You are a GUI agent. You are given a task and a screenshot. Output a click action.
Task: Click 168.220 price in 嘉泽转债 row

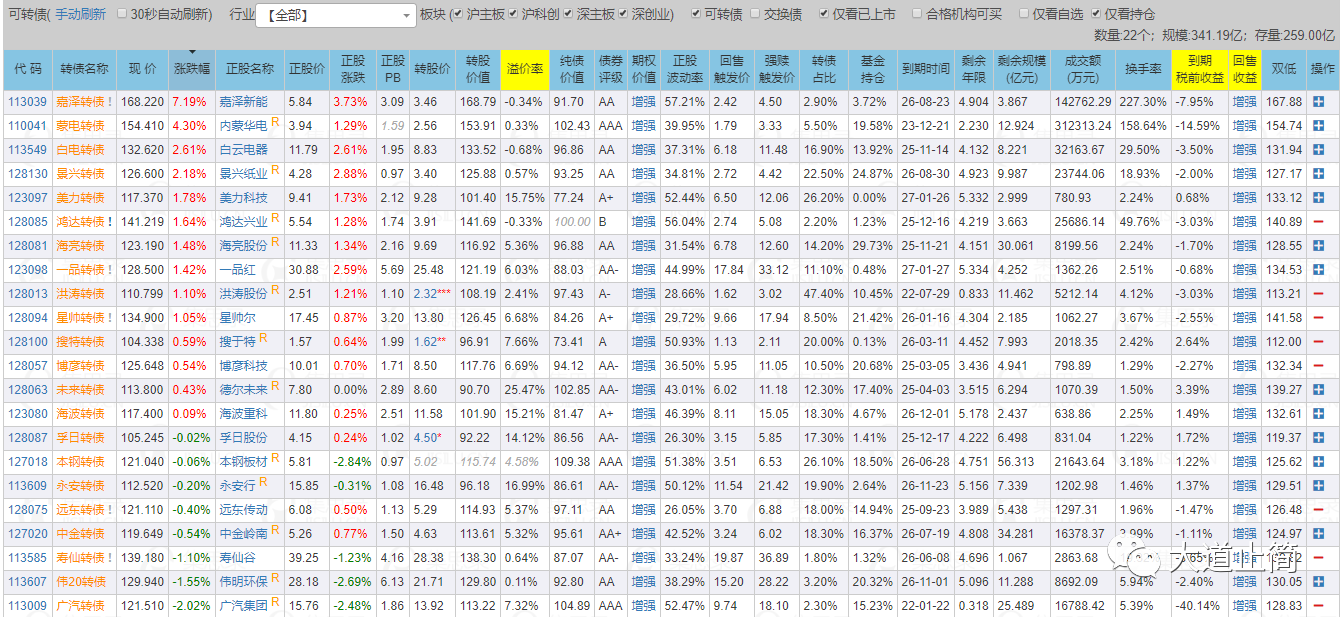(x=142, y=102)
